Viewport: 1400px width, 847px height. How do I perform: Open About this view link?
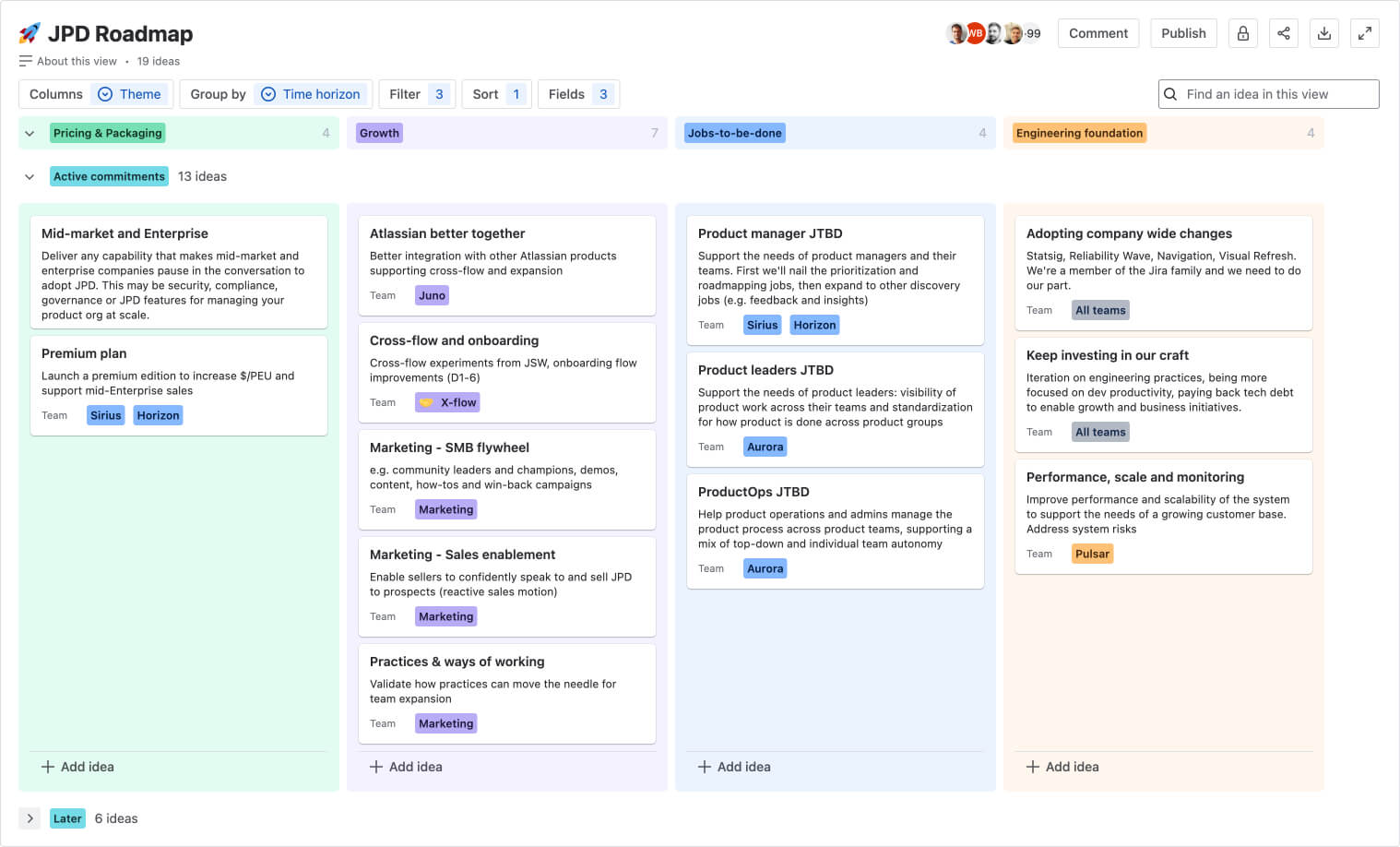pos(77,61)
